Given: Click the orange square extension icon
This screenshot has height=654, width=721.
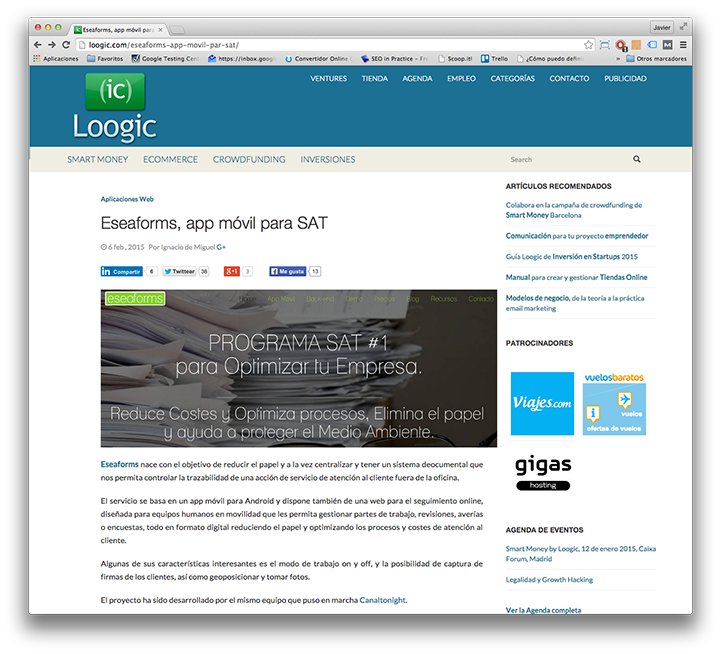Looking at the screenshot, I should click(636, 45).
